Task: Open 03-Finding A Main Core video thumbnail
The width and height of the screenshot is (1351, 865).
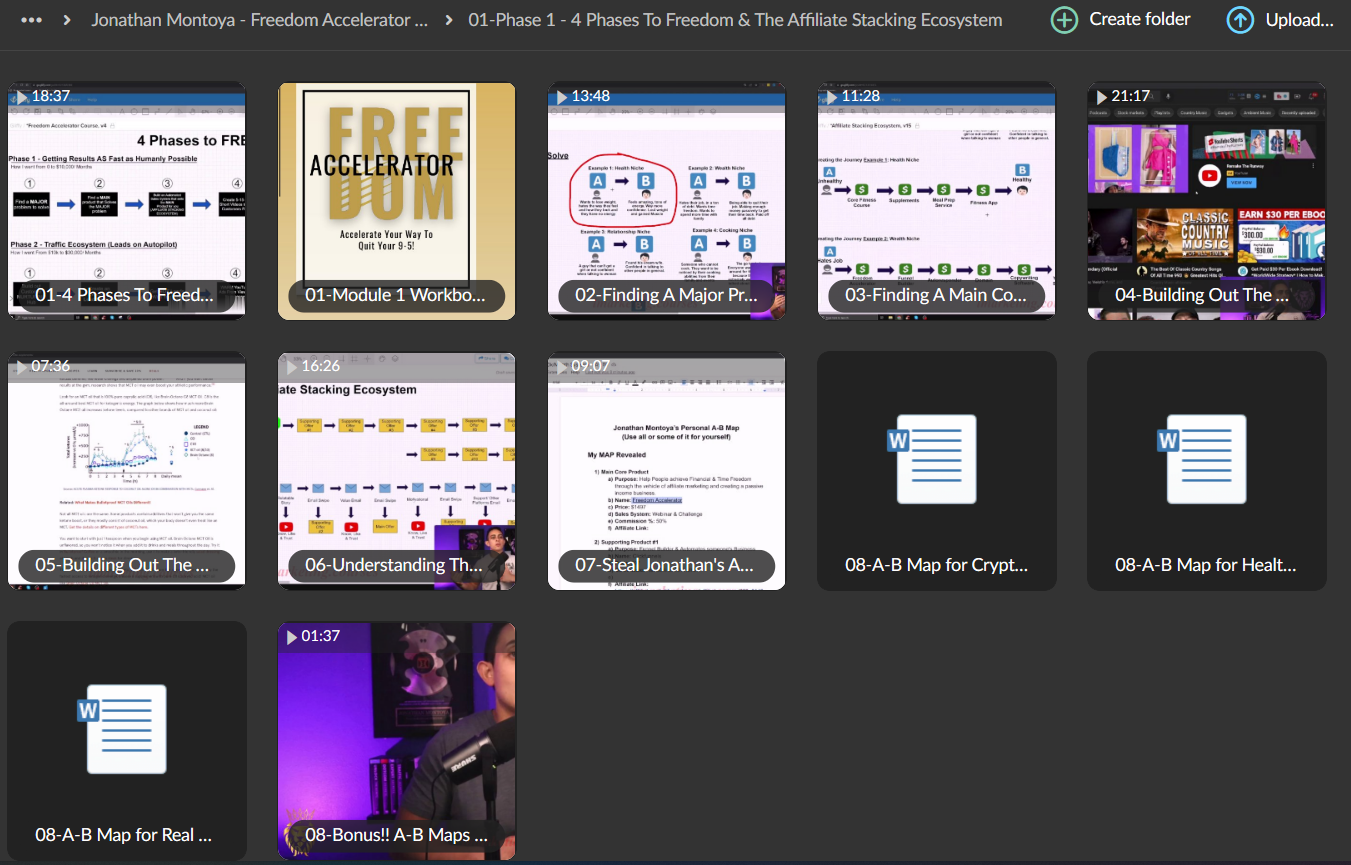Action: (x=936, y=200)
